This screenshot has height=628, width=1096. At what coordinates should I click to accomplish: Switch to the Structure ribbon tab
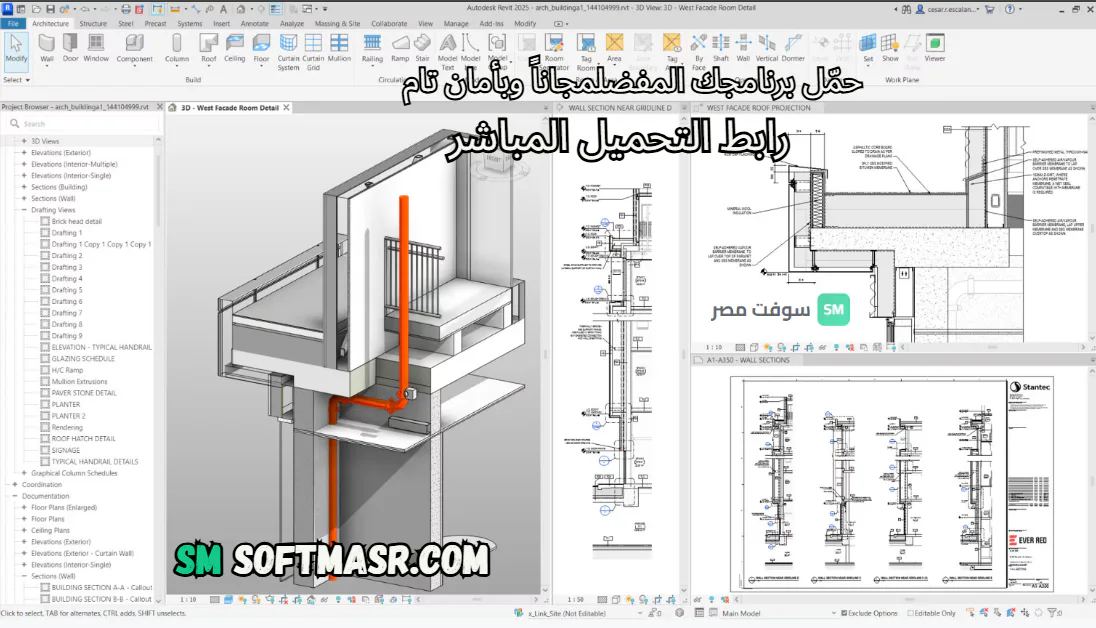point(93,23)
